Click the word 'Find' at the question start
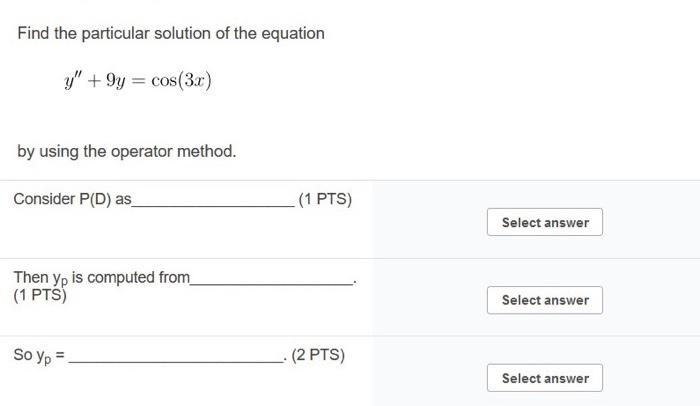Image resolution: width=700 pixels, height=406 pixels. pos(33,33)
